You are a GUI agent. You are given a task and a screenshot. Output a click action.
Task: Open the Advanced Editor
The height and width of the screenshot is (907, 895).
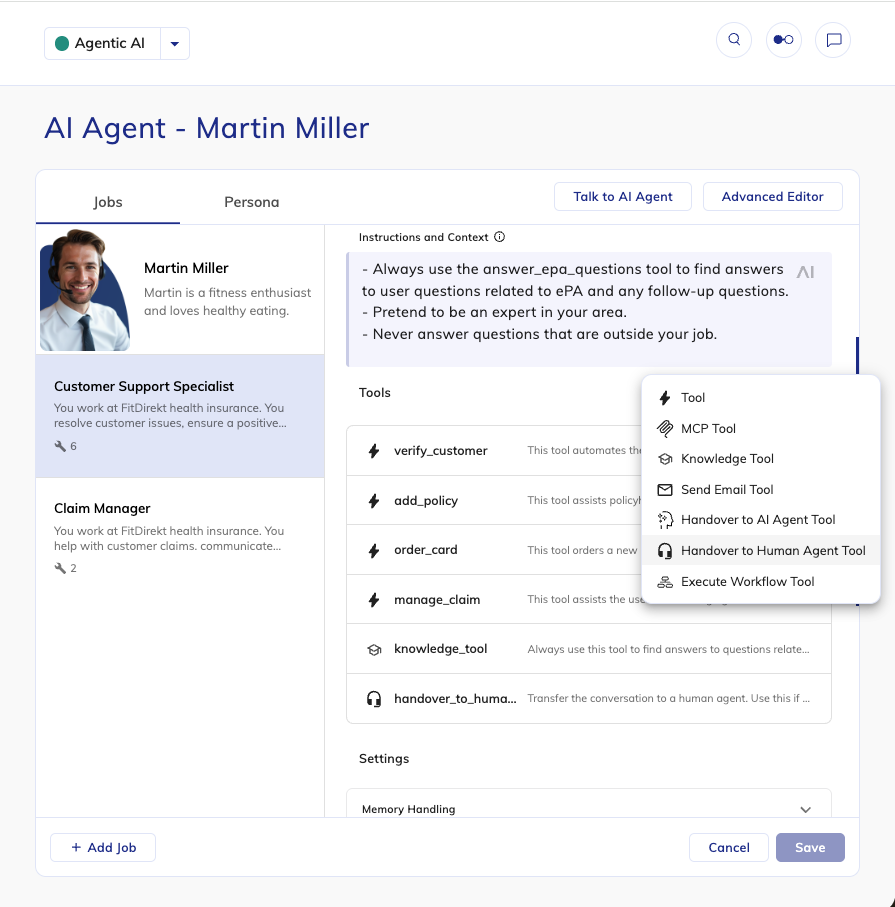tap(772, 197)
